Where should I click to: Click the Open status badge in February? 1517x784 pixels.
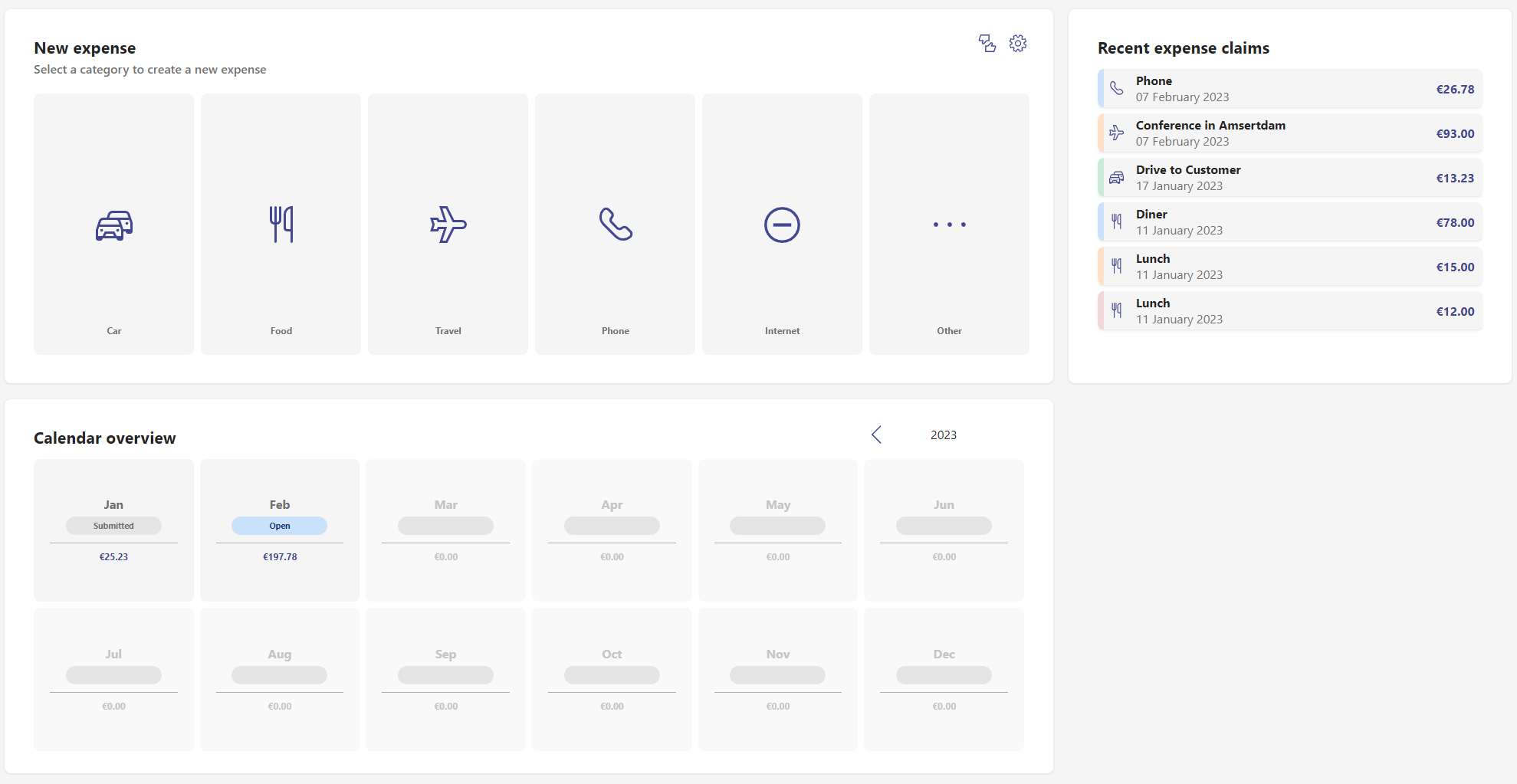coord(280,526)
